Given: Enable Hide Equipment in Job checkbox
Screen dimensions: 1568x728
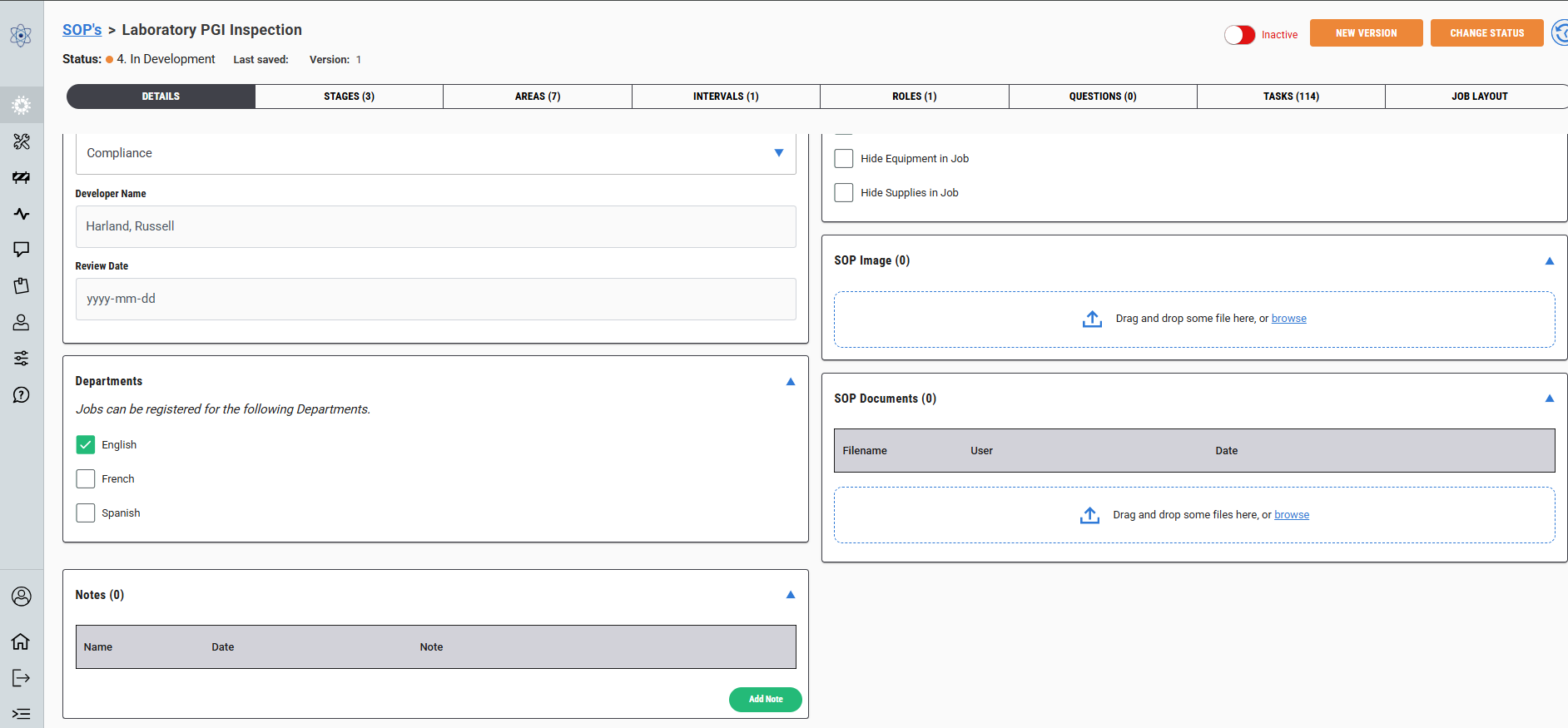Looking at the screenshot, I should 844,159.
